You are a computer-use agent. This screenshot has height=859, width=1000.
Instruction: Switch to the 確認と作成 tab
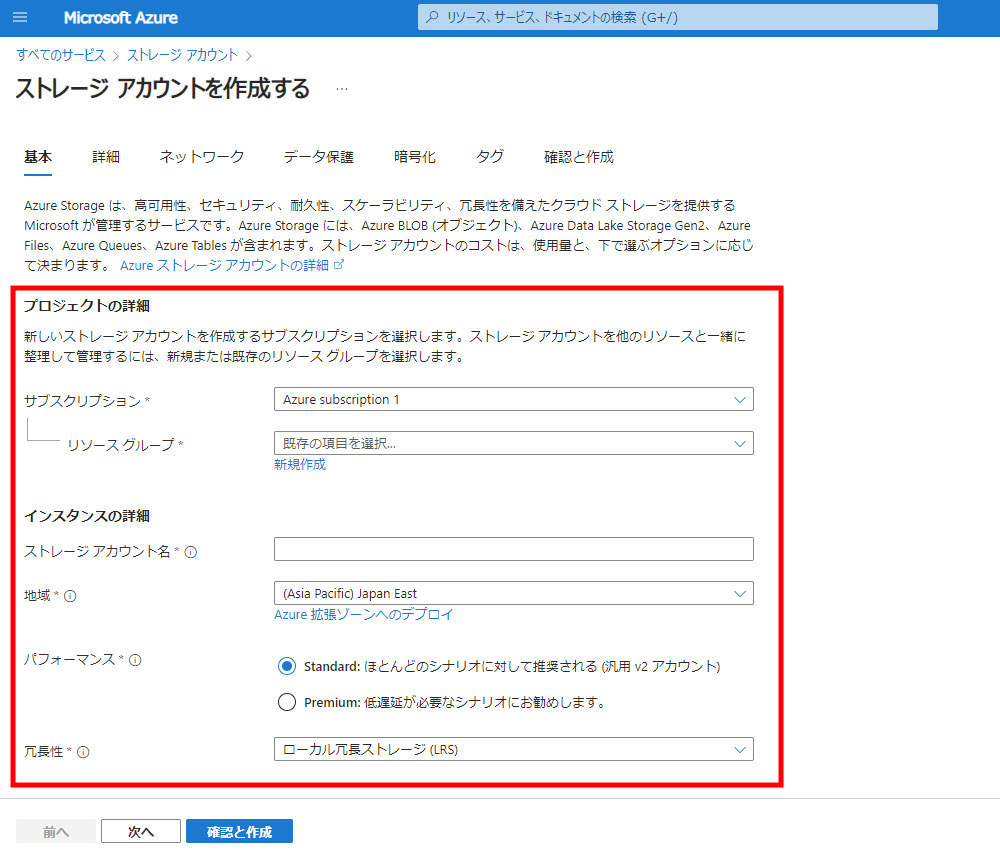[x=578, y=157]
